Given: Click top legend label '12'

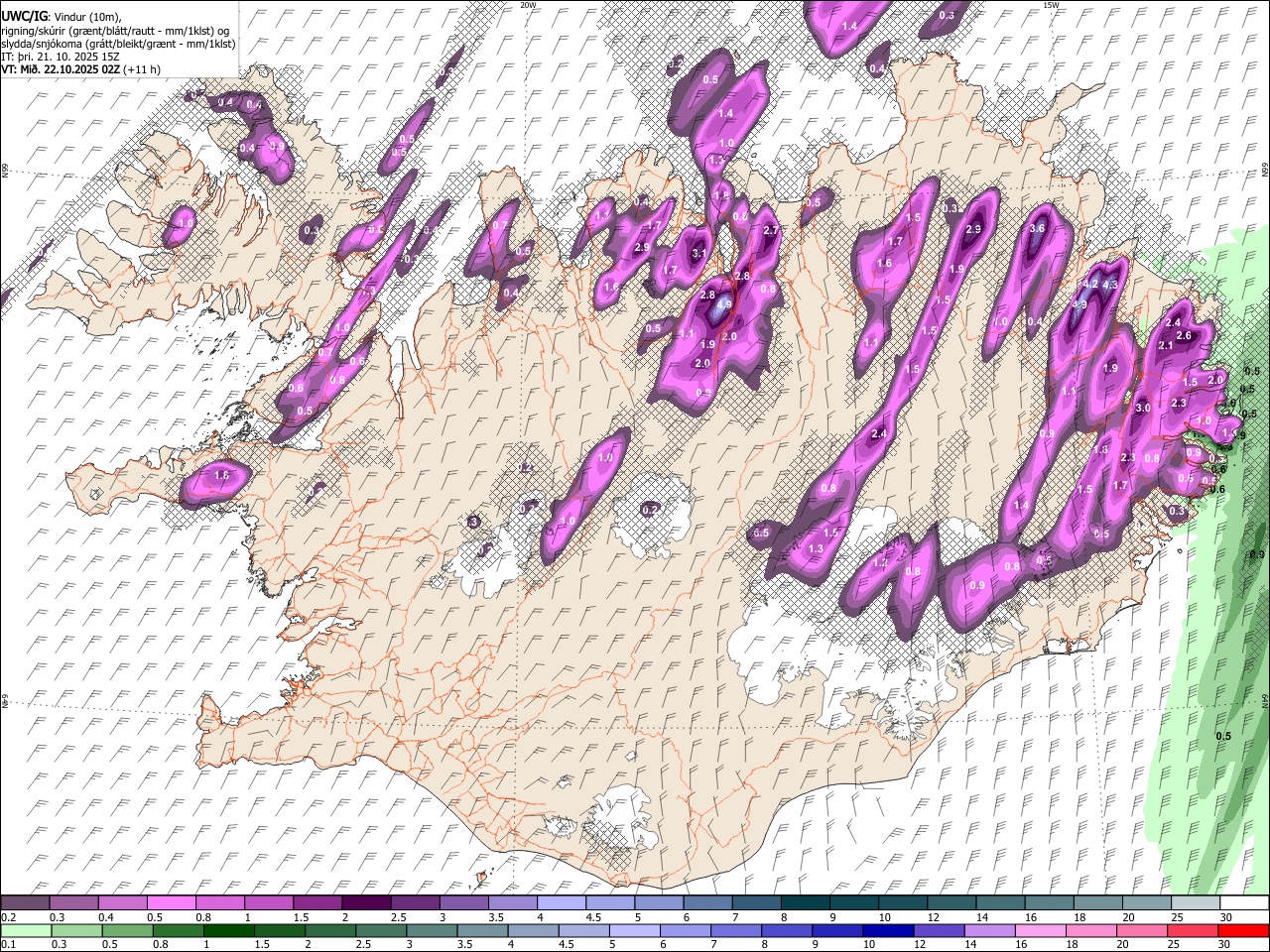Looking at the screenshot, I should (x=934, y=917).
